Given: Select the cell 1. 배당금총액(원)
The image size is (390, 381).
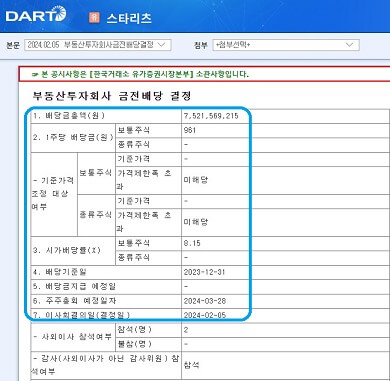Looking at the screenshot, I should click(x=106, y=116).
